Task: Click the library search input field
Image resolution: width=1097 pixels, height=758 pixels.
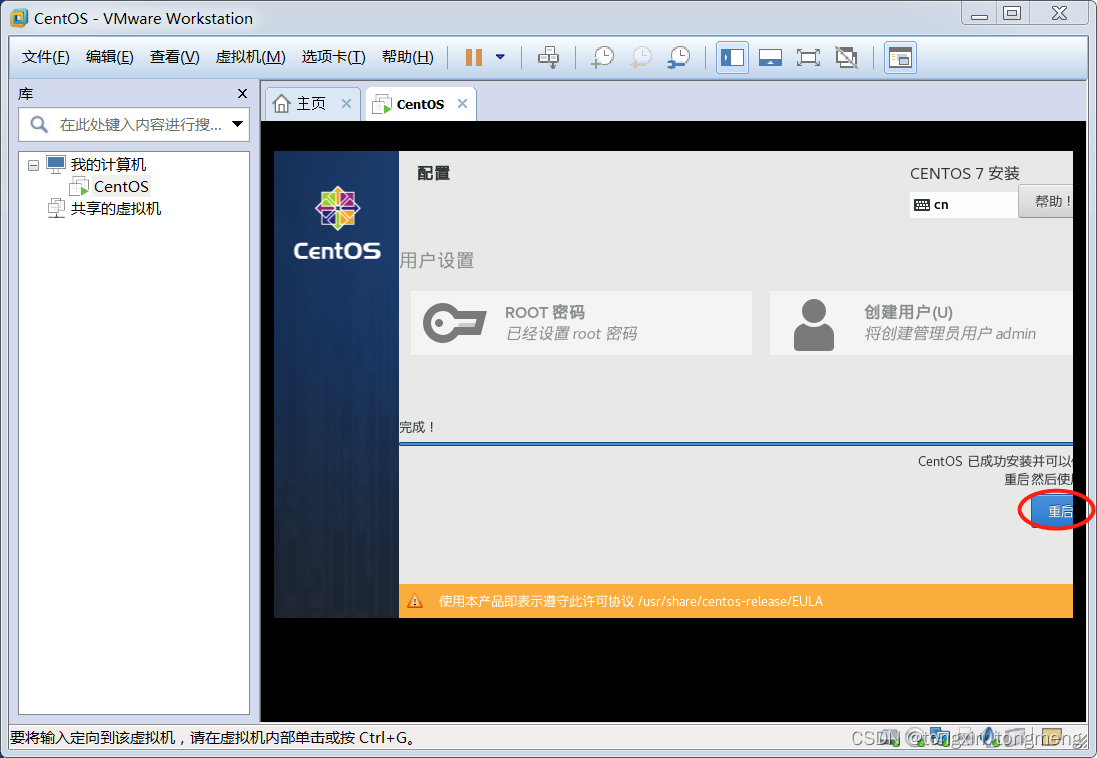Action: 134,125
